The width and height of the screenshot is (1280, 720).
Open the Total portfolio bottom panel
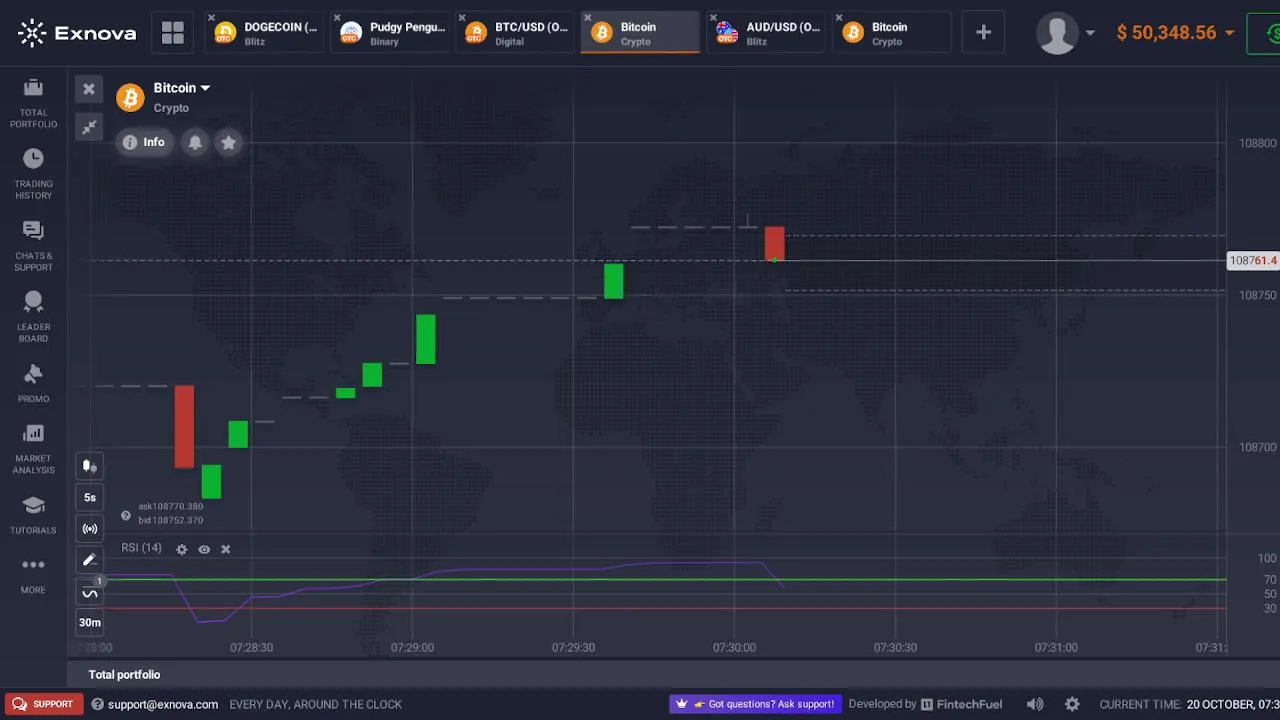point(124,675)
